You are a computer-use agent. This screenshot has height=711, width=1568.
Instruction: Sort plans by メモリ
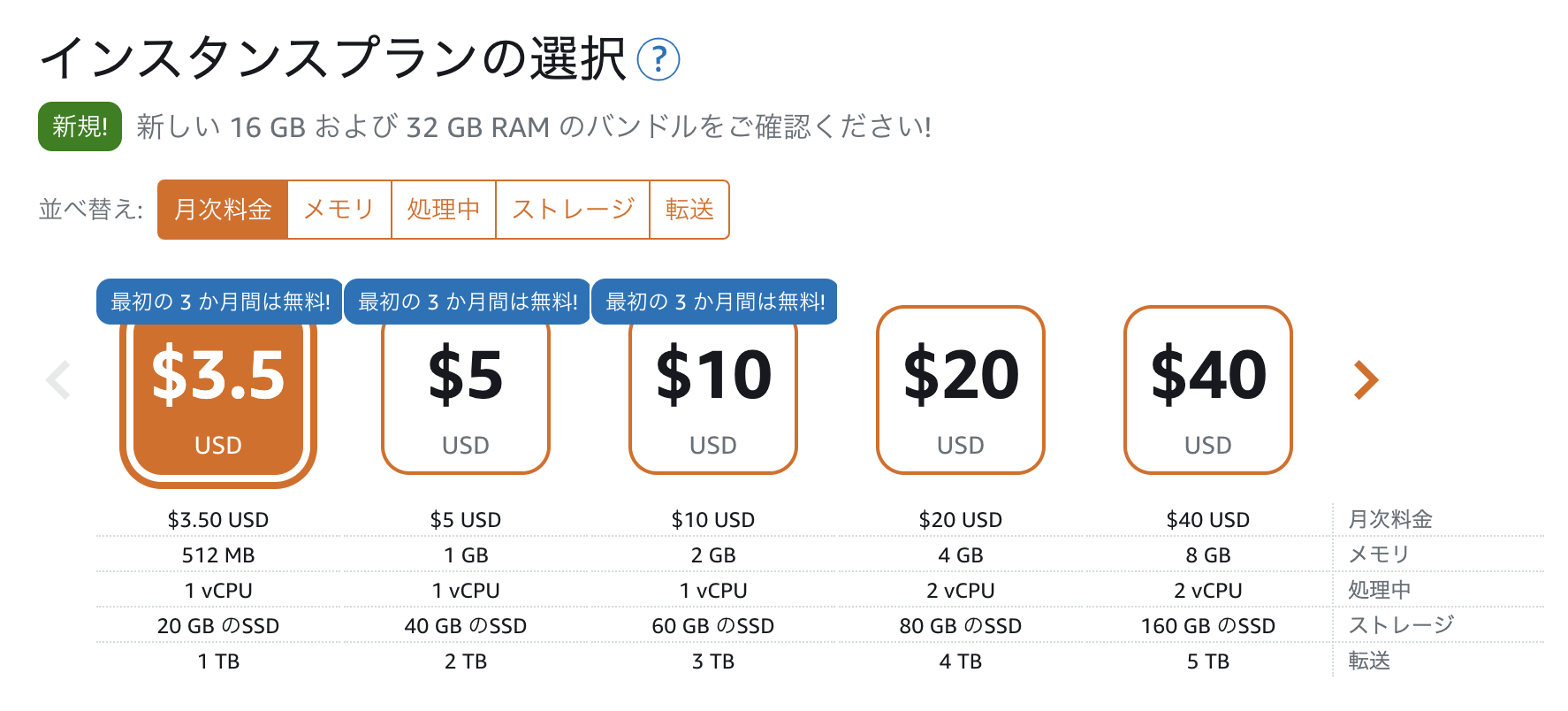(x=339, y=210)
